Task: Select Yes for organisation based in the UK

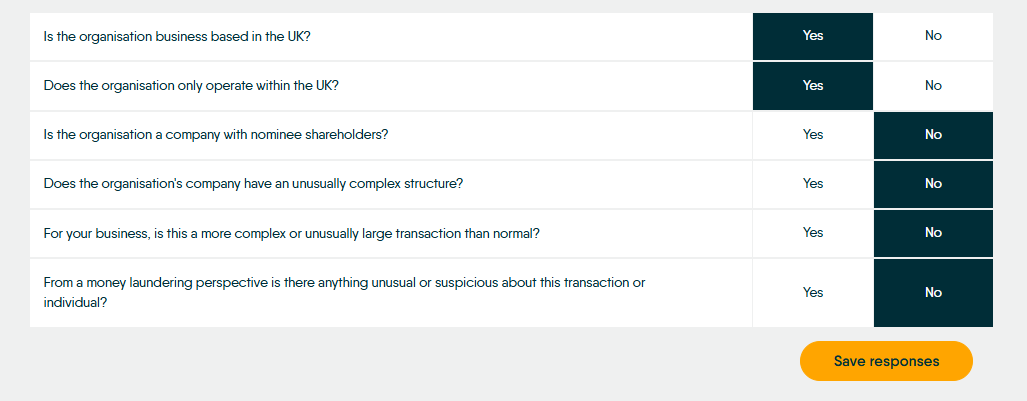Action: 813,36
